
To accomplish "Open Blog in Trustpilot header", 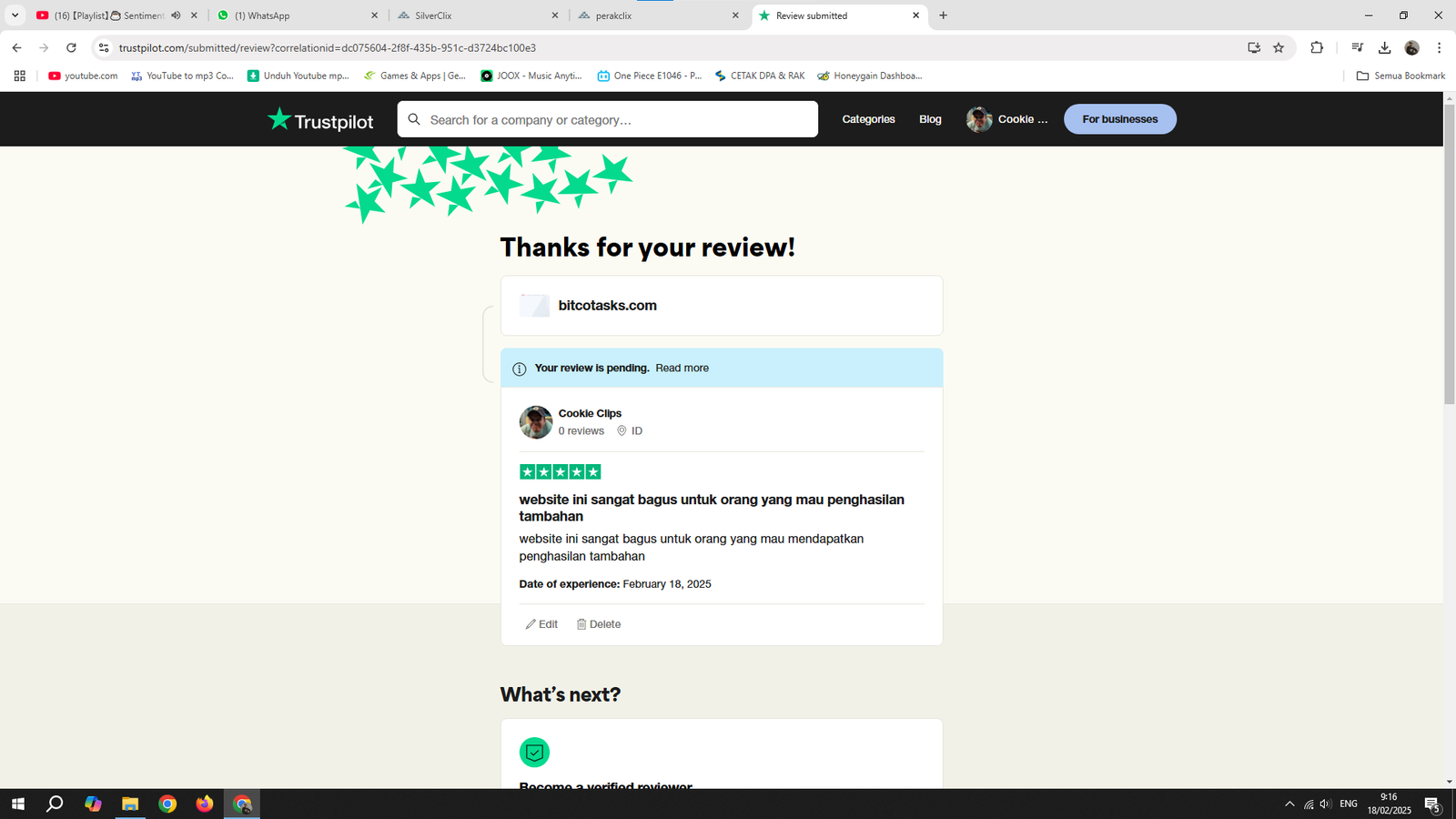I will [930, 119].
